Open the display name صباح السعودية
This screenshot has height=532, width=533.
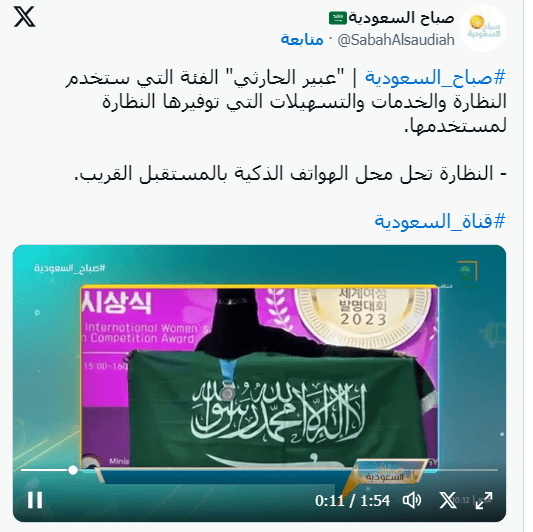[x=402, y=18]
